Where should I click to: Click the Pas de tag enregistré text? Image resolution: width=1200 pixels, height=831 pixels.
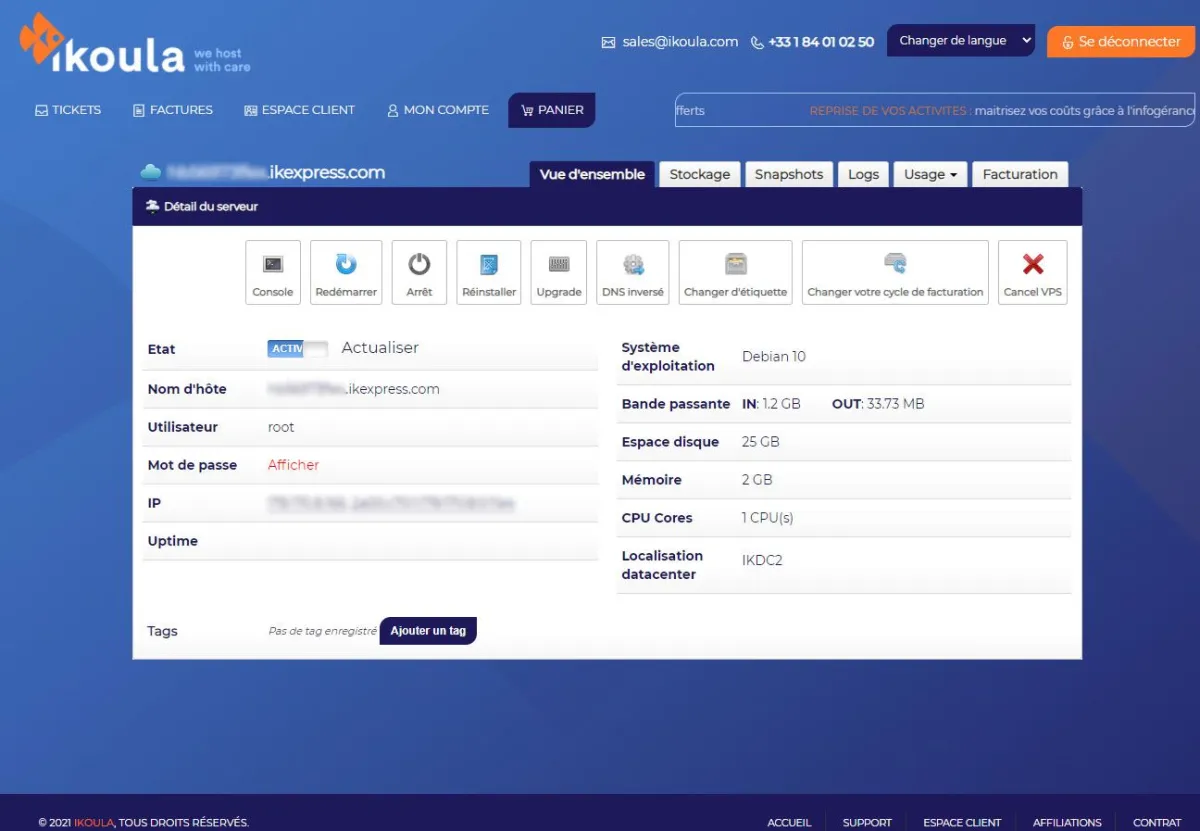pyautogui.click(x=322, y=631)
